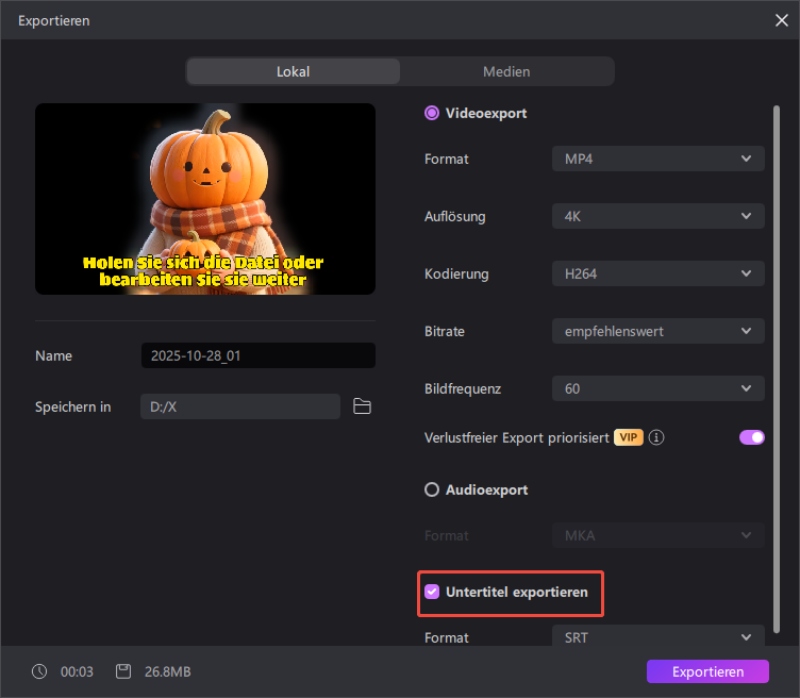Viewport: 800px width, 698px height.
Task: Open the Kodierung H264 dropdown
Action: [x=658, y=274]
